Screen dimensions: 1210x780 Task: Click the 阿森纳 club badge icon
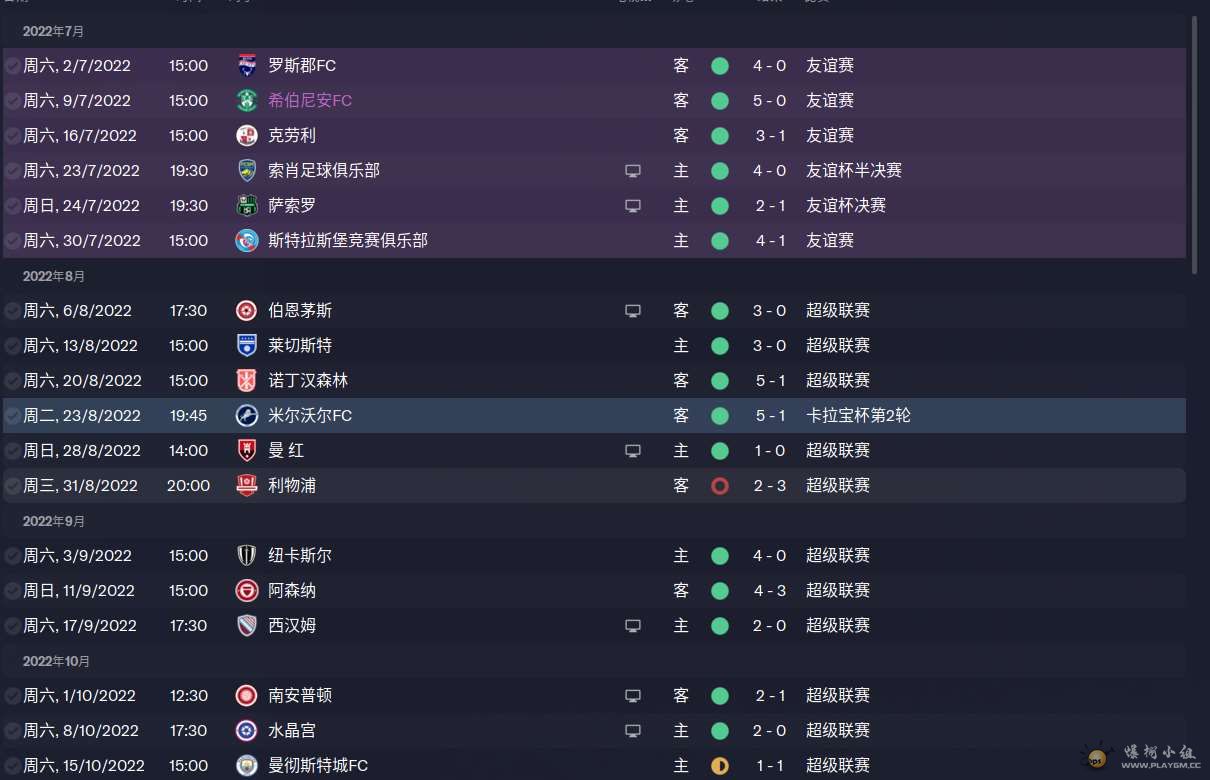246,591
